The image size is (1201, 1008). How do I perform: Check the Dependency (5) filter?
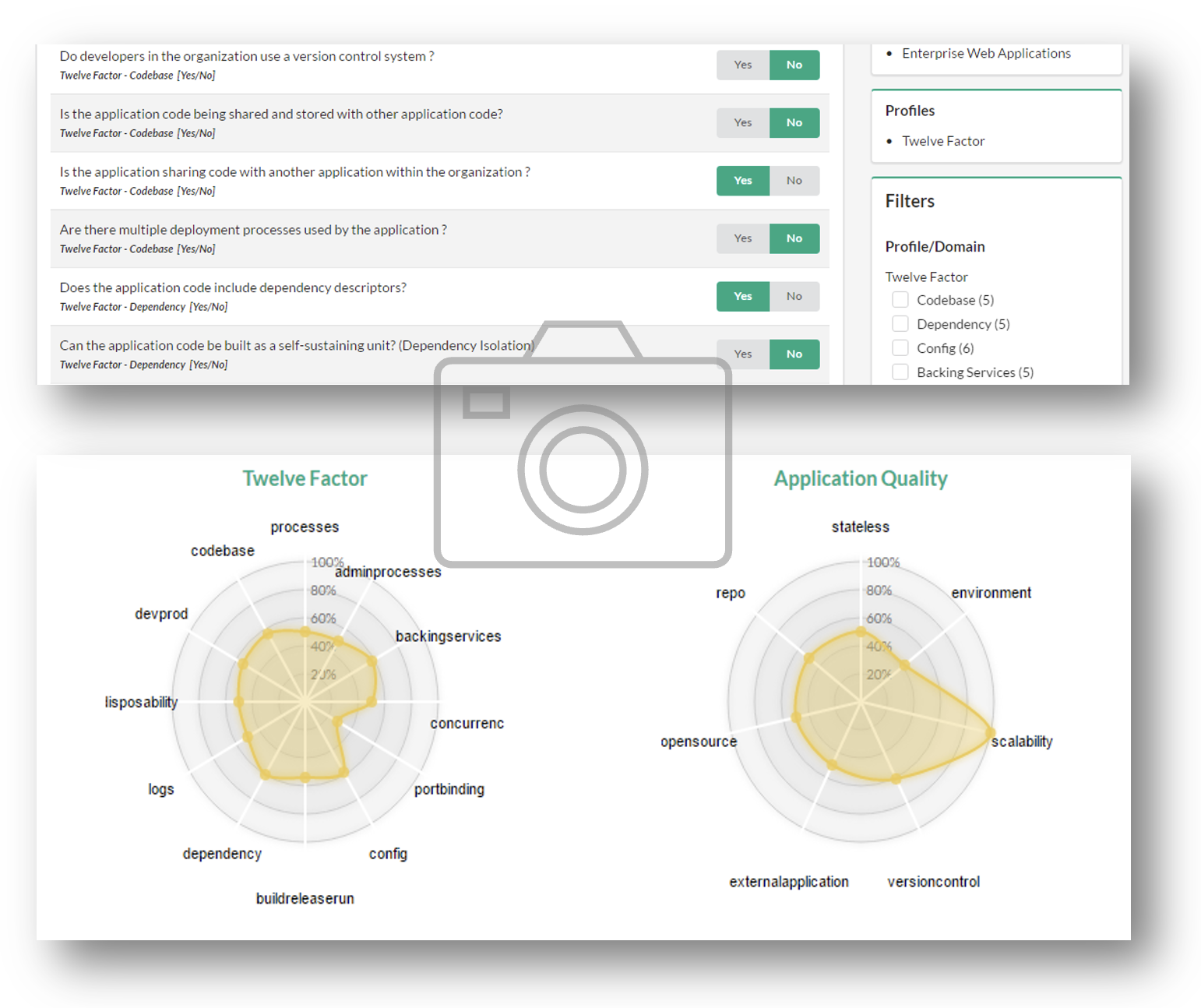tap(900, 324)
